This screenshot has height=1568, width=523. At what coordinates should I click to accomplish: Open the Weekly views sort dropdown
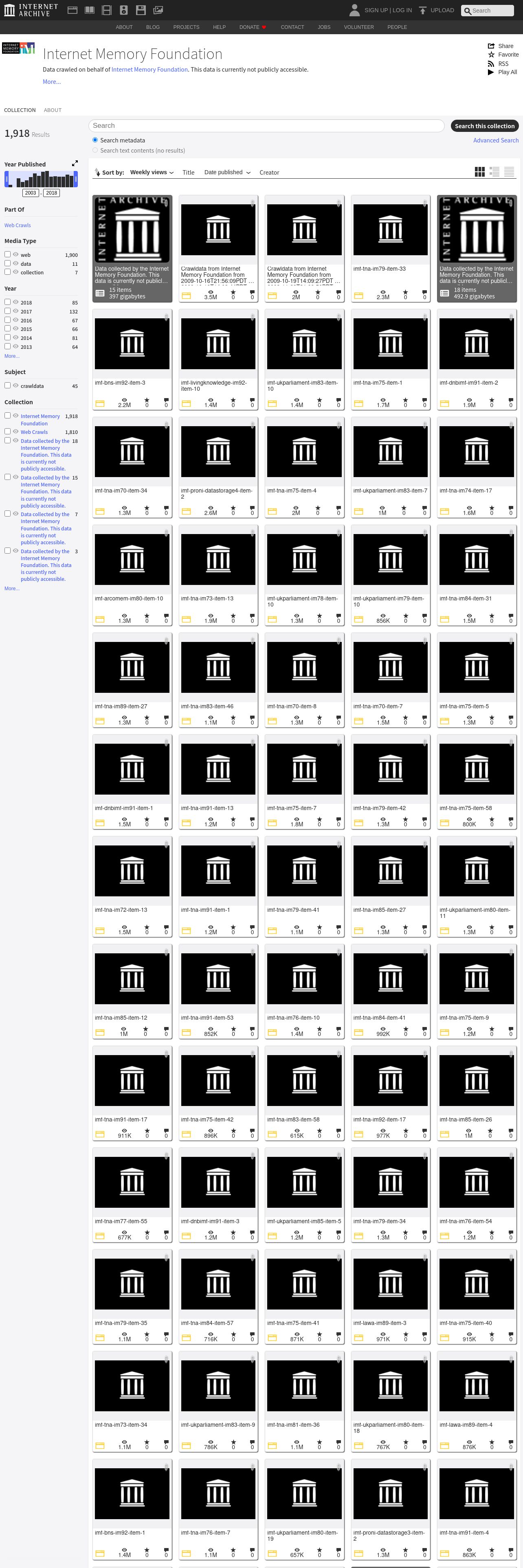click(x=152, y=172)
